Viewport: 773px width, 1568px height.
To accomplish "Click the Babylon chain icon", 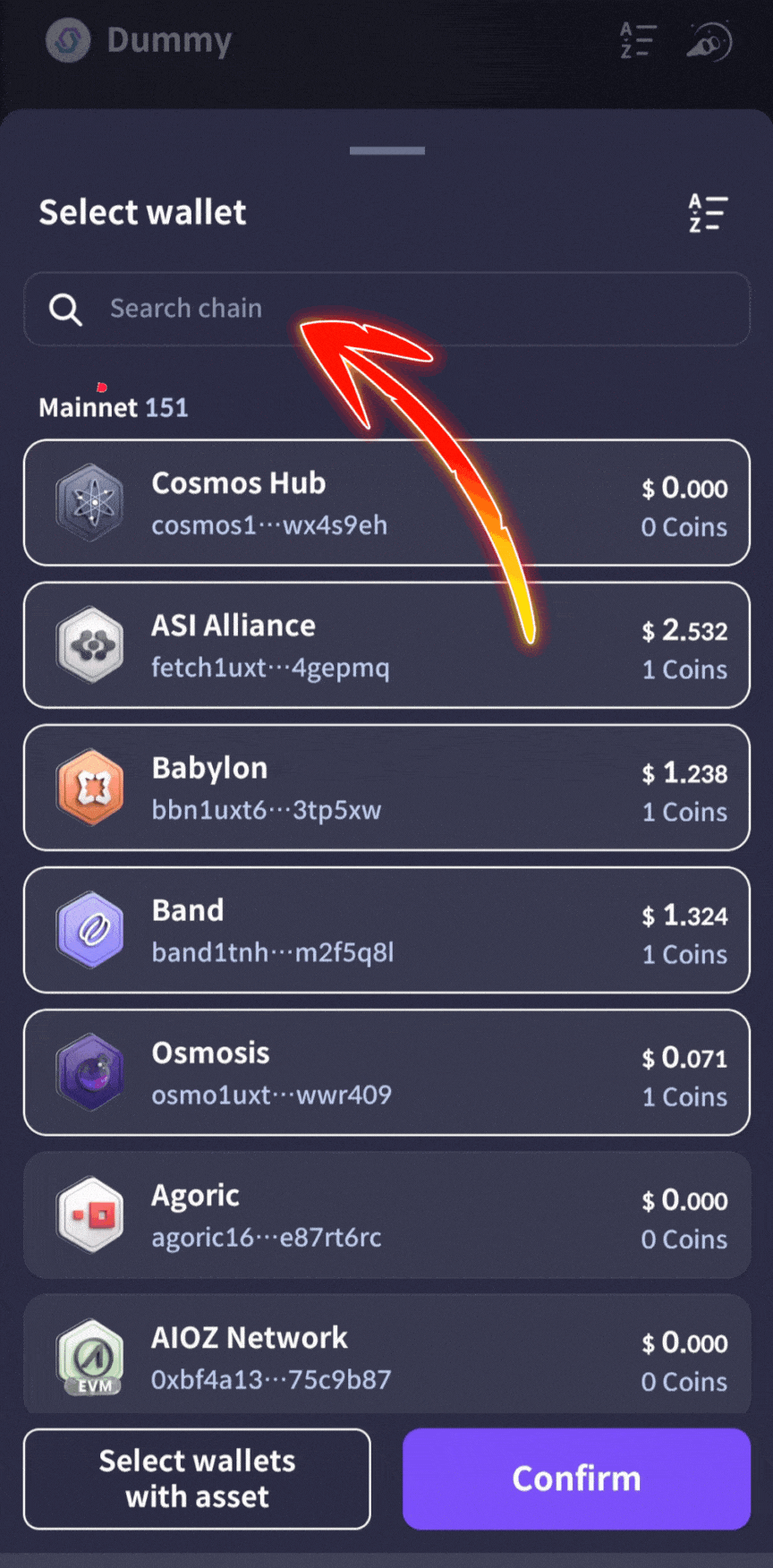I will coord(90,788).
